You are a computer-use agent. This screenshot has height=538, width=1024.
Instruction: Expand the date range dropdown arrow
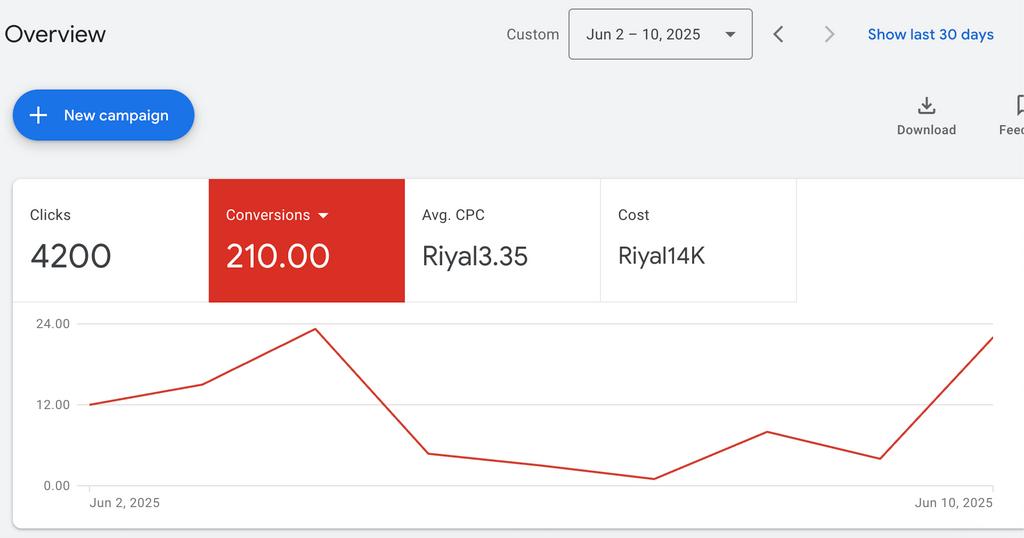731,34
